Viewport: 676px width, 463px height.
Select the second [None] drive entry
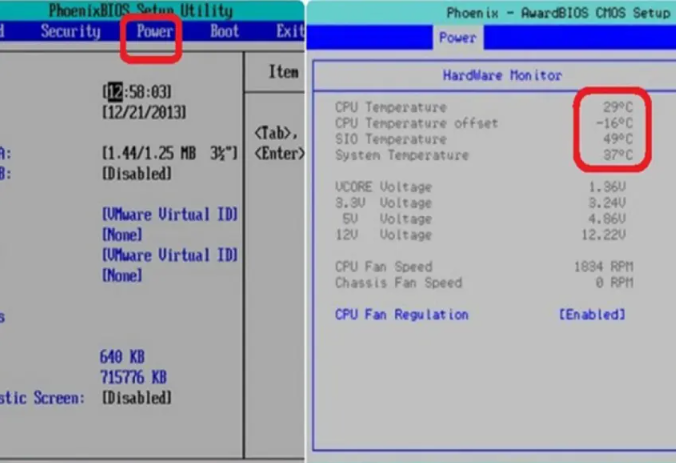(122, 275)
